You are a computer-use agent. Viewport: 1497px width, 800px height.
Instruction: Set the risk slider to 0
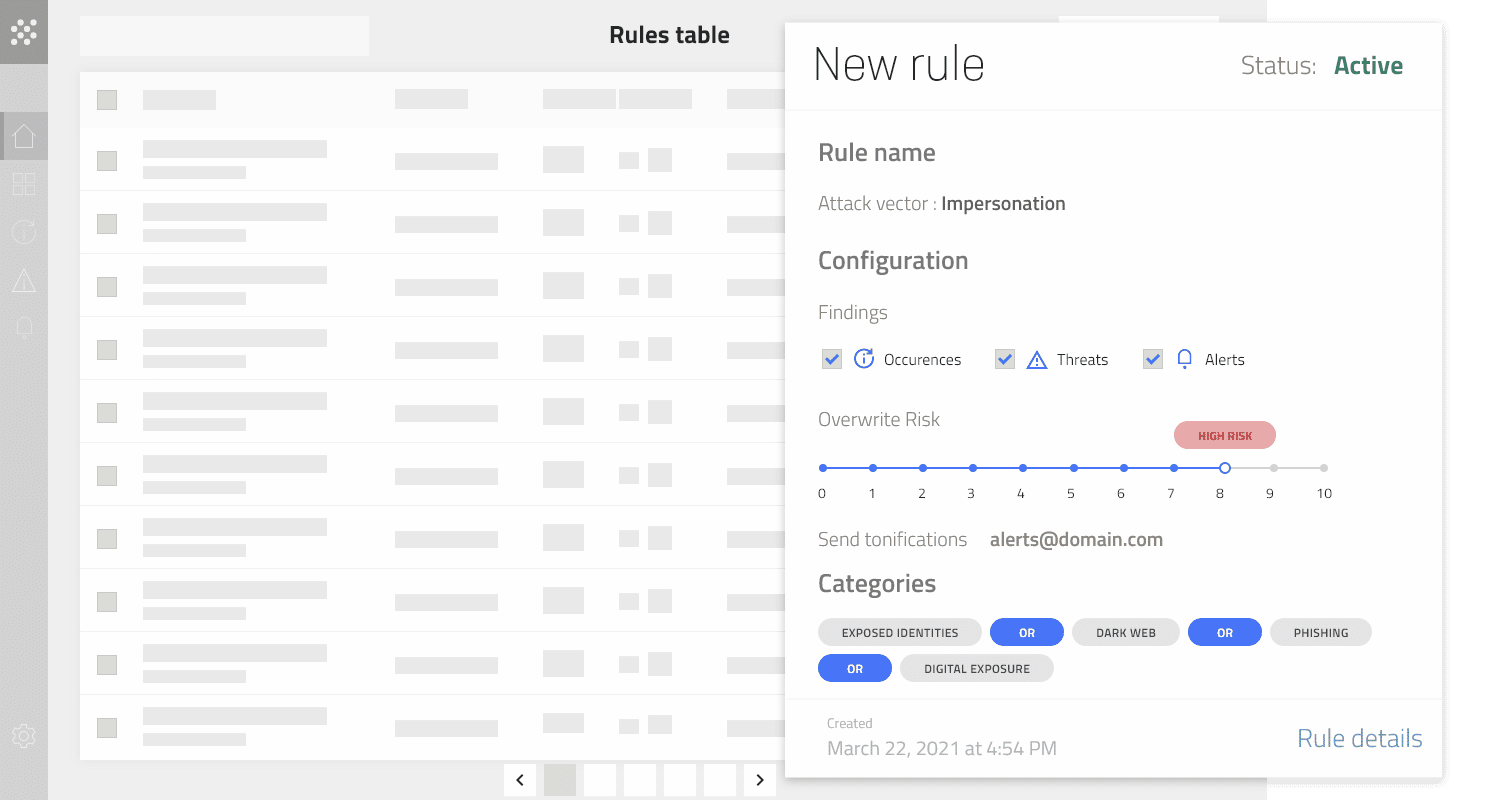(x=823, y=468)
